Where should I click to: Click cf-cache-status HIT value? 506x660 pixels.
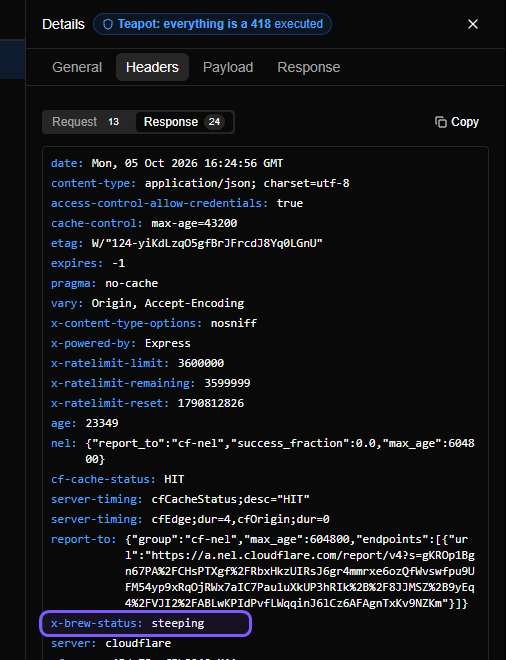coord(174,479)
